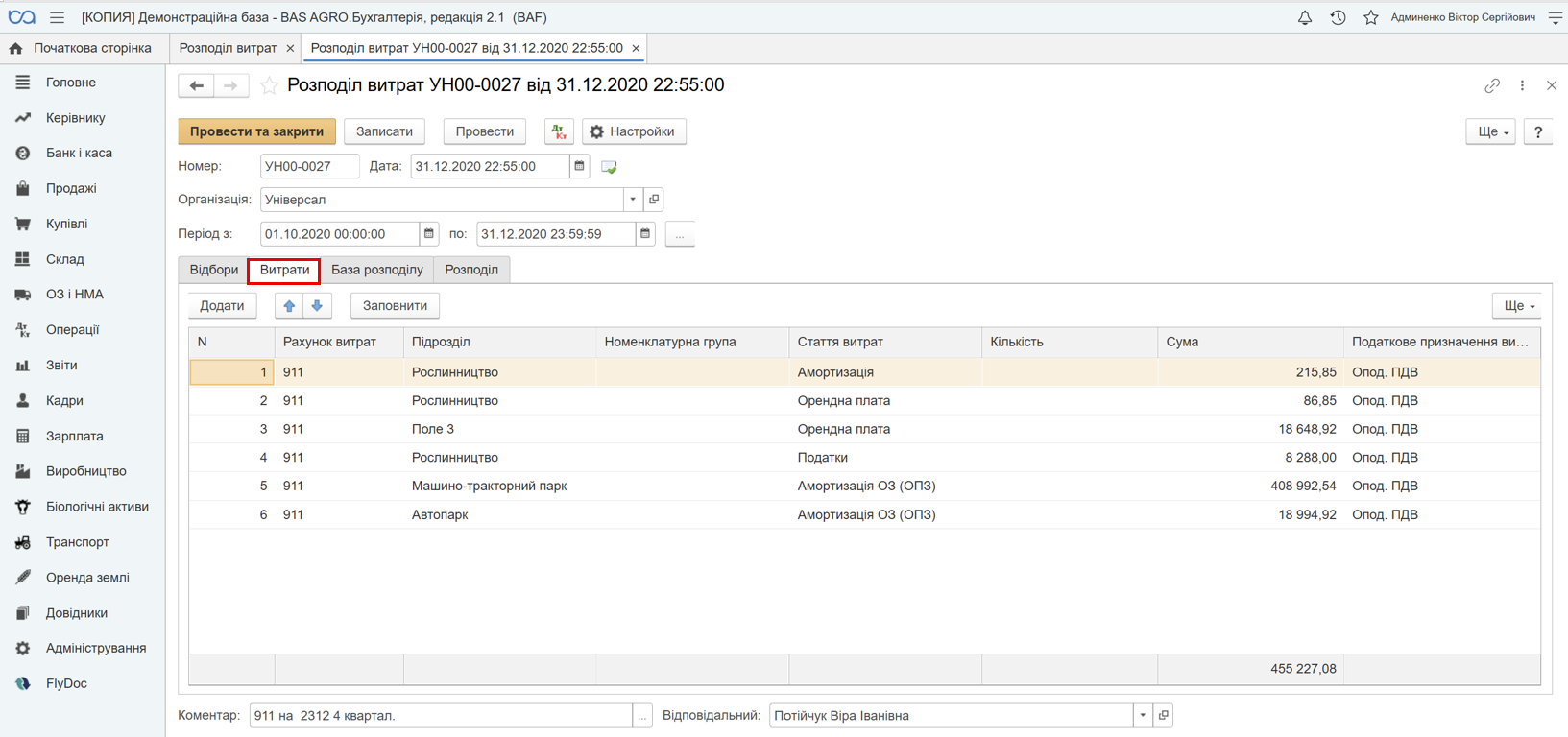
Task: Expand the Відповідальний dropdown arrow
Action: pyautogui.click(x=1143, y=715)
